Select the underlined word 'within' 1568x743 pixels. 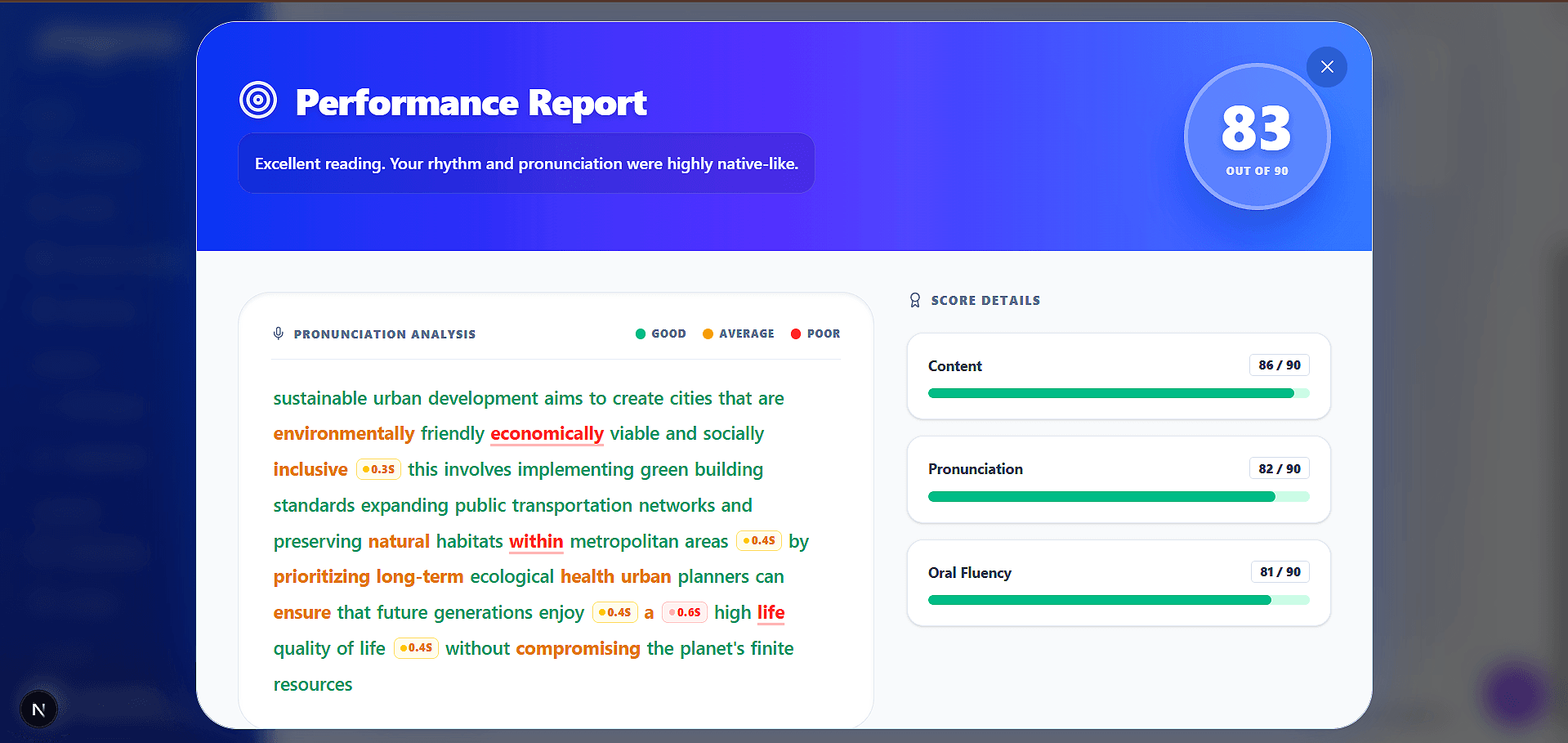pos(536,541)
